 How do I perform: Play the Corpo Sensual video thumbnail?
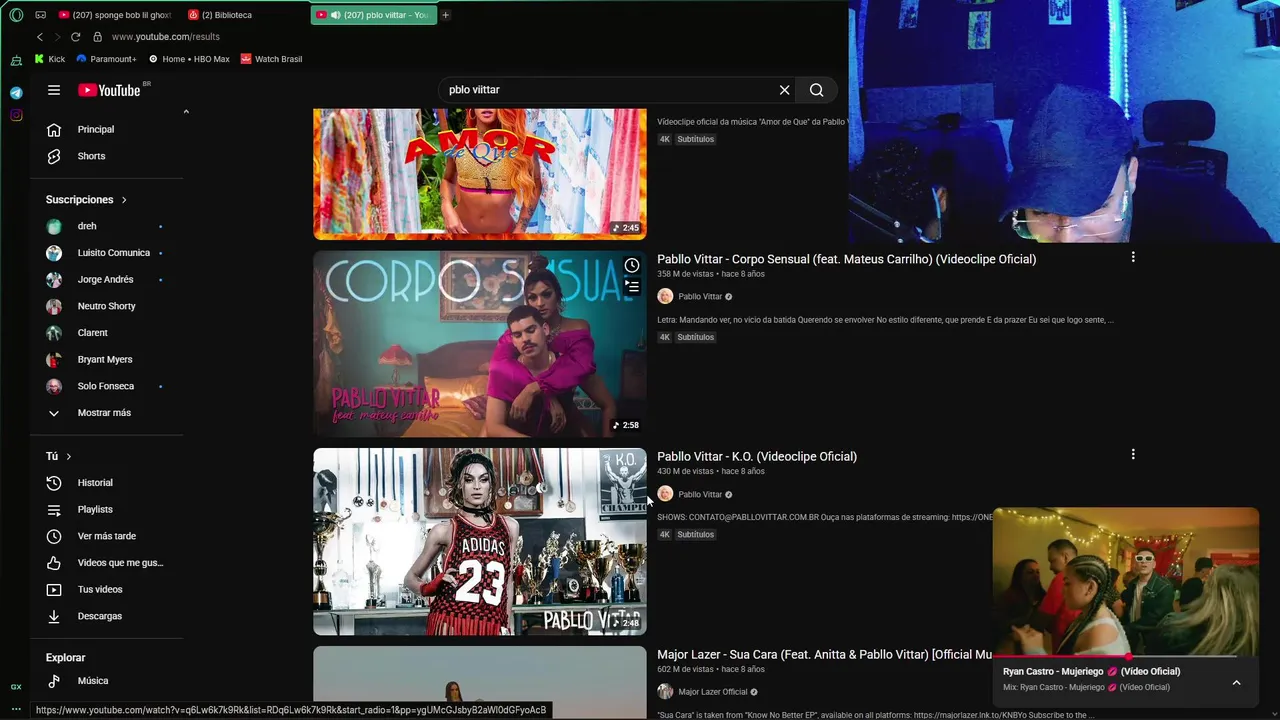pyautogui.click(x=480, y=344)
